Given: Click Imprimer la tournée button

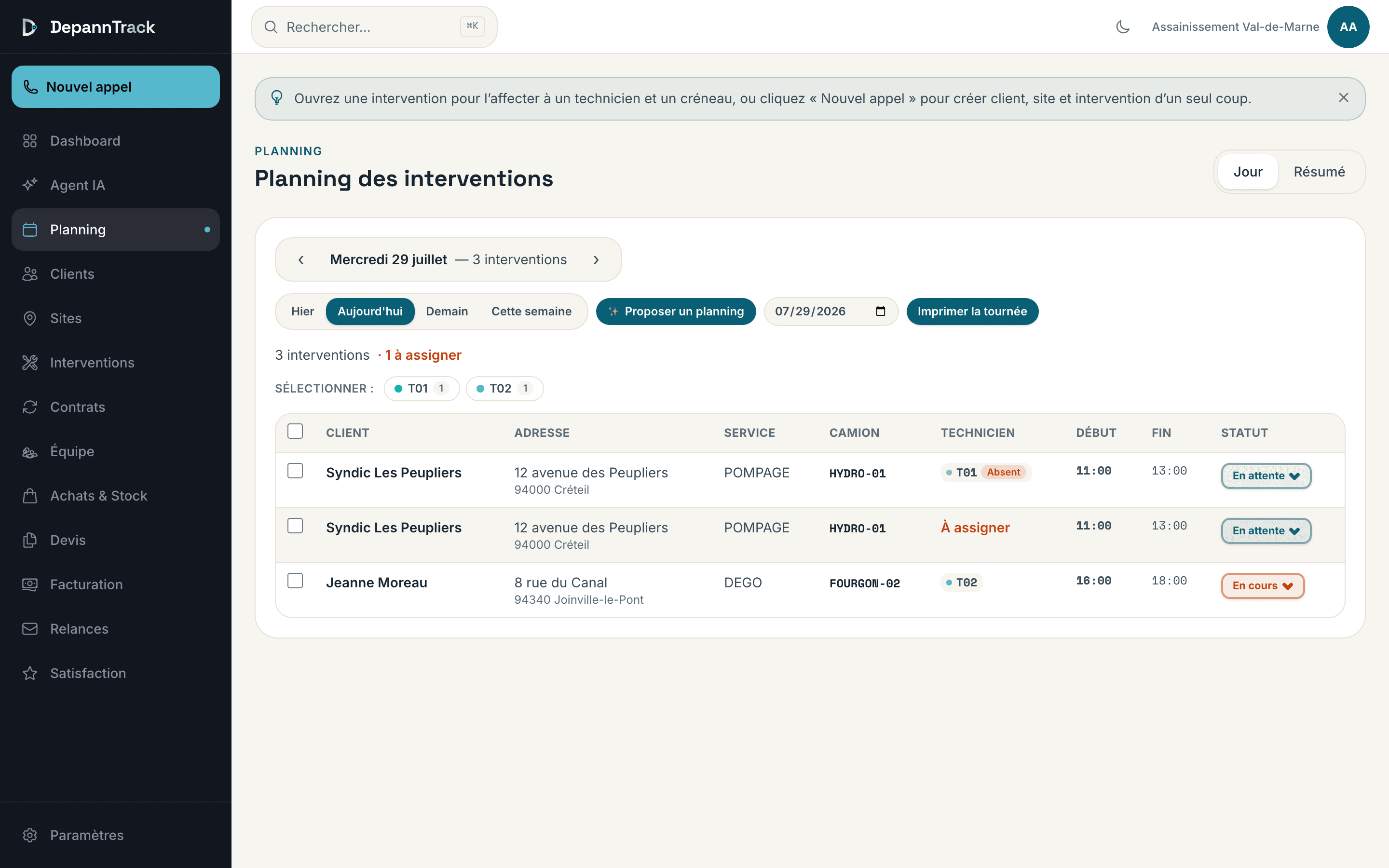Looking at the screenshot, I should click(x=972, y=312).
